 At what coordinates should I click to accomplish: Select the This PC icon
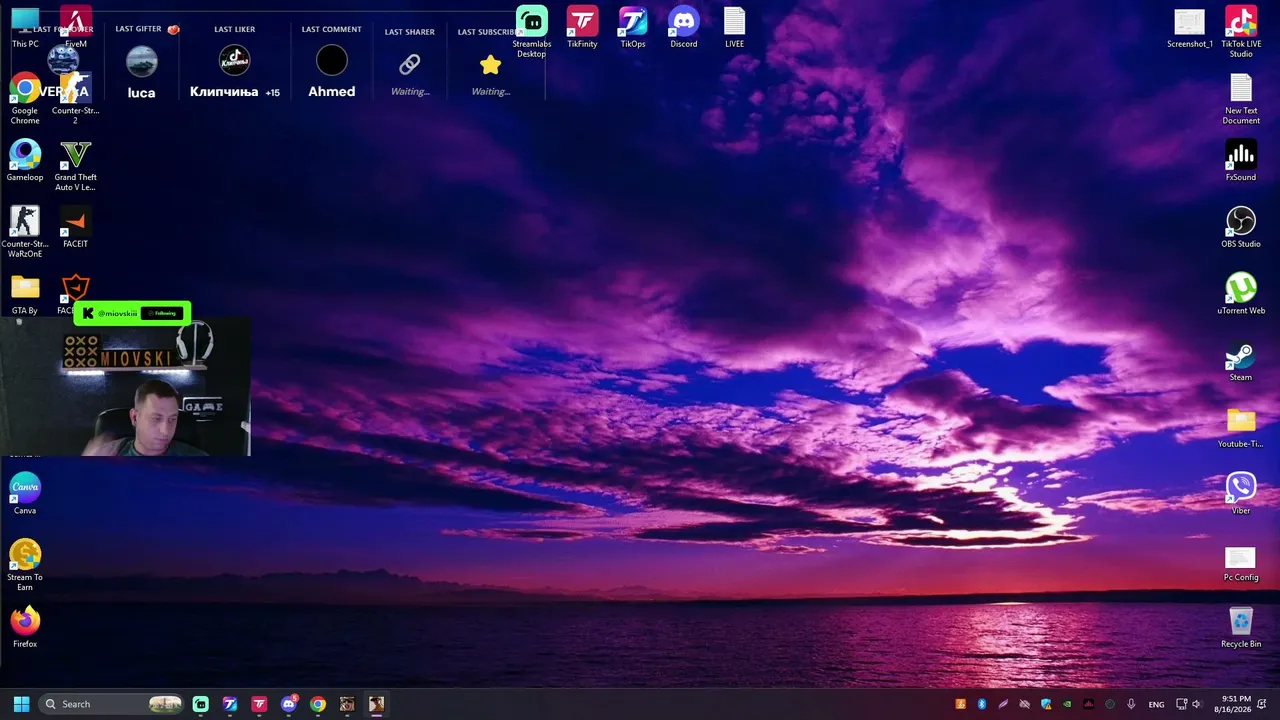pos(25,27)
